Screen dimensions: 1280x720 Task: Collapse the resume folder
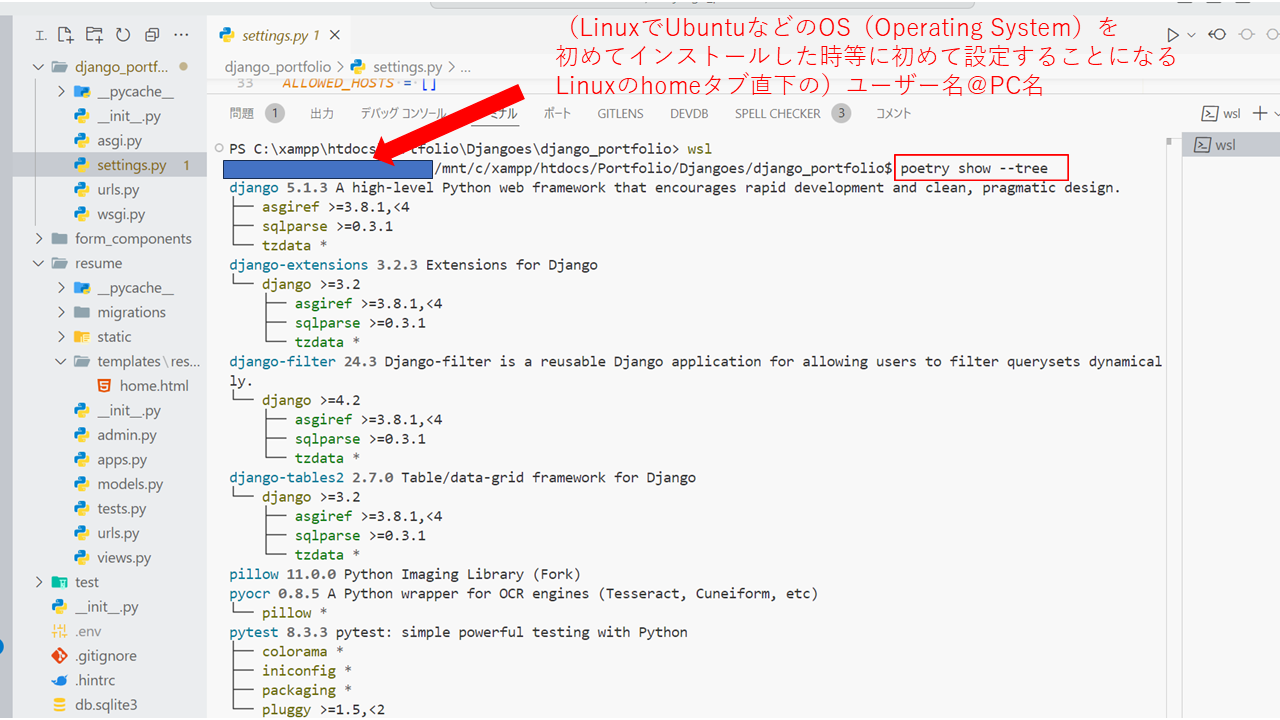pyautogui.click(x=39, y=263)
